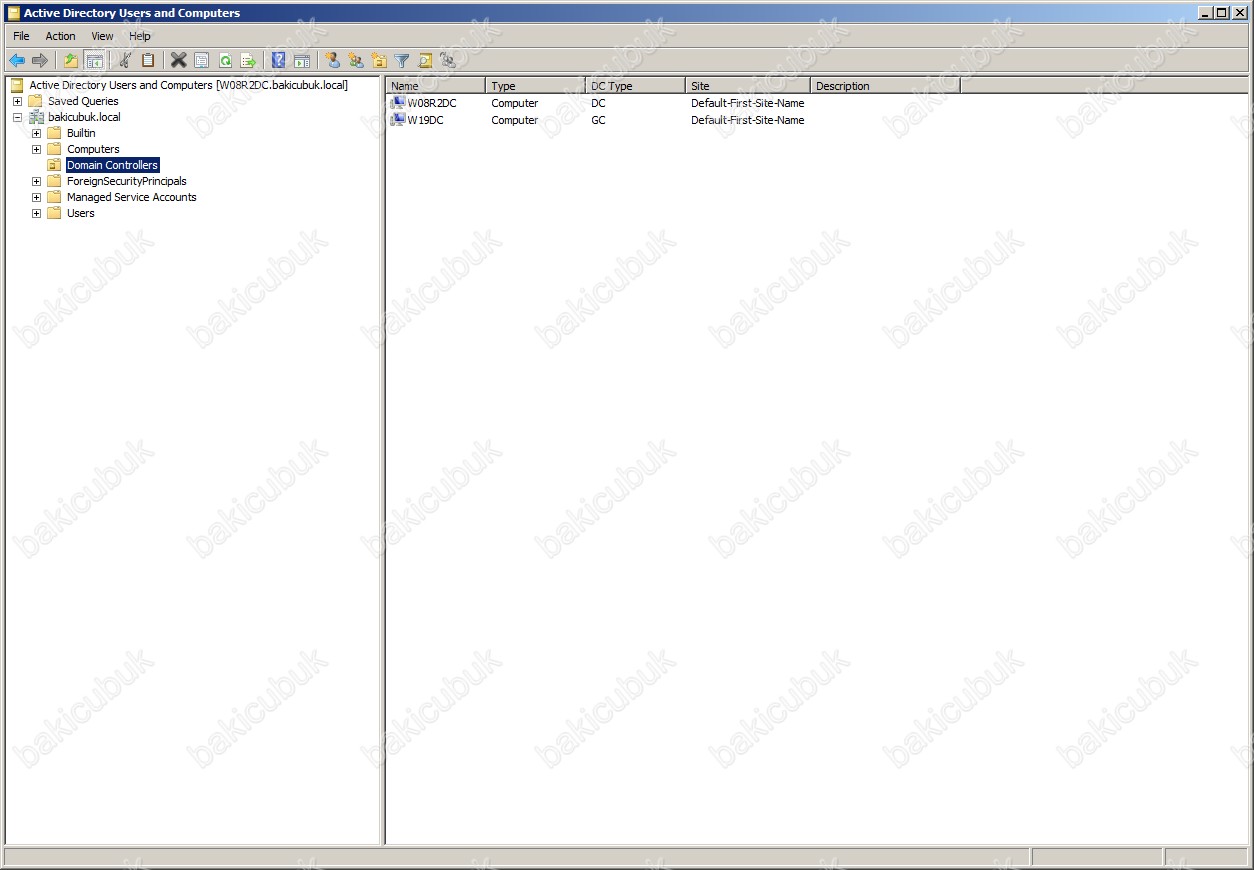Image resolution: width=1254 pixels, height=870 pixels.
Task: Expand the ForeignSecurityPrincipals container
Action: point(36,181)
